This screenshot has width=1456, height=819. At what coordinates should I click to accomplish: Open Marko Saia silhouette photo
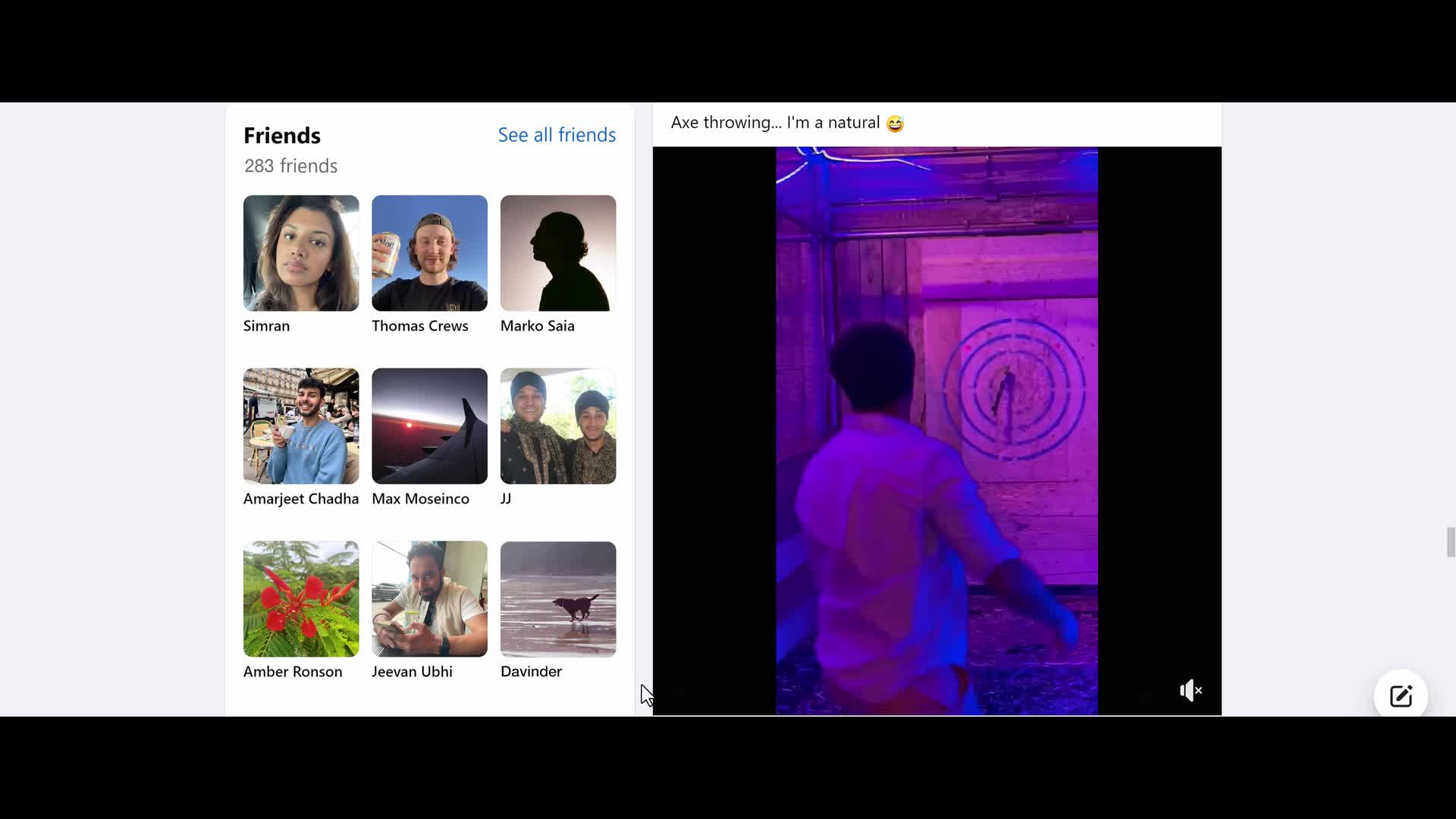click(558, 253)
